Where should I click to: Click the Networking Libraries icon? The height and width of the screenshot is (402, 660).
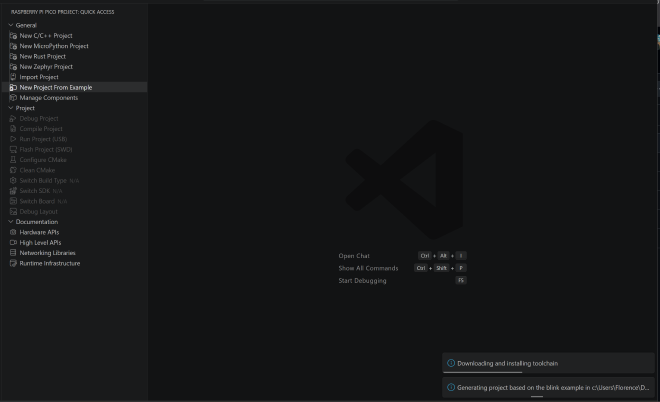point(13,253)
